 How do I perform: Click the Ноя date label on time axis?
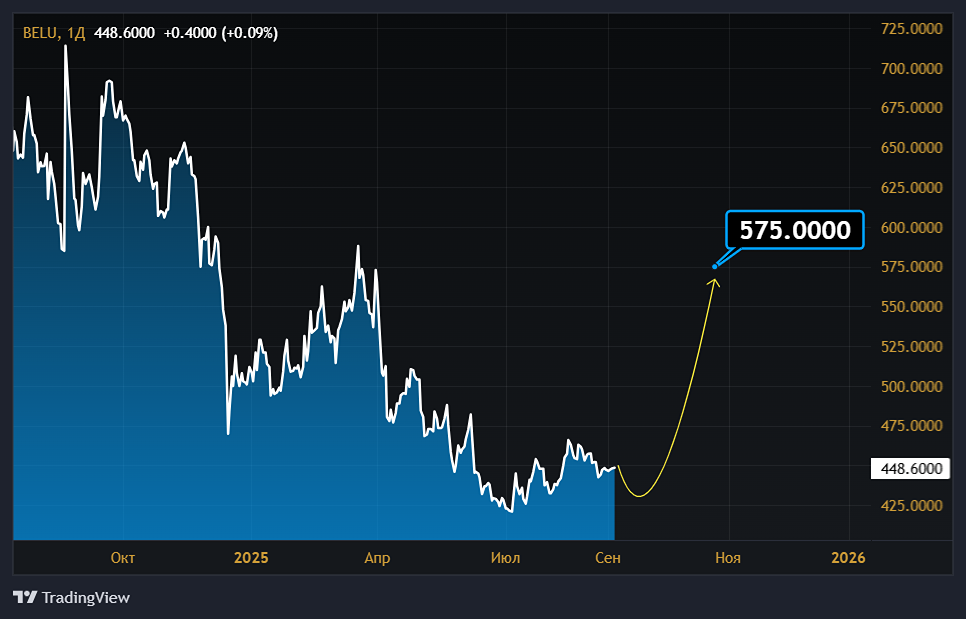pos(728,558)
